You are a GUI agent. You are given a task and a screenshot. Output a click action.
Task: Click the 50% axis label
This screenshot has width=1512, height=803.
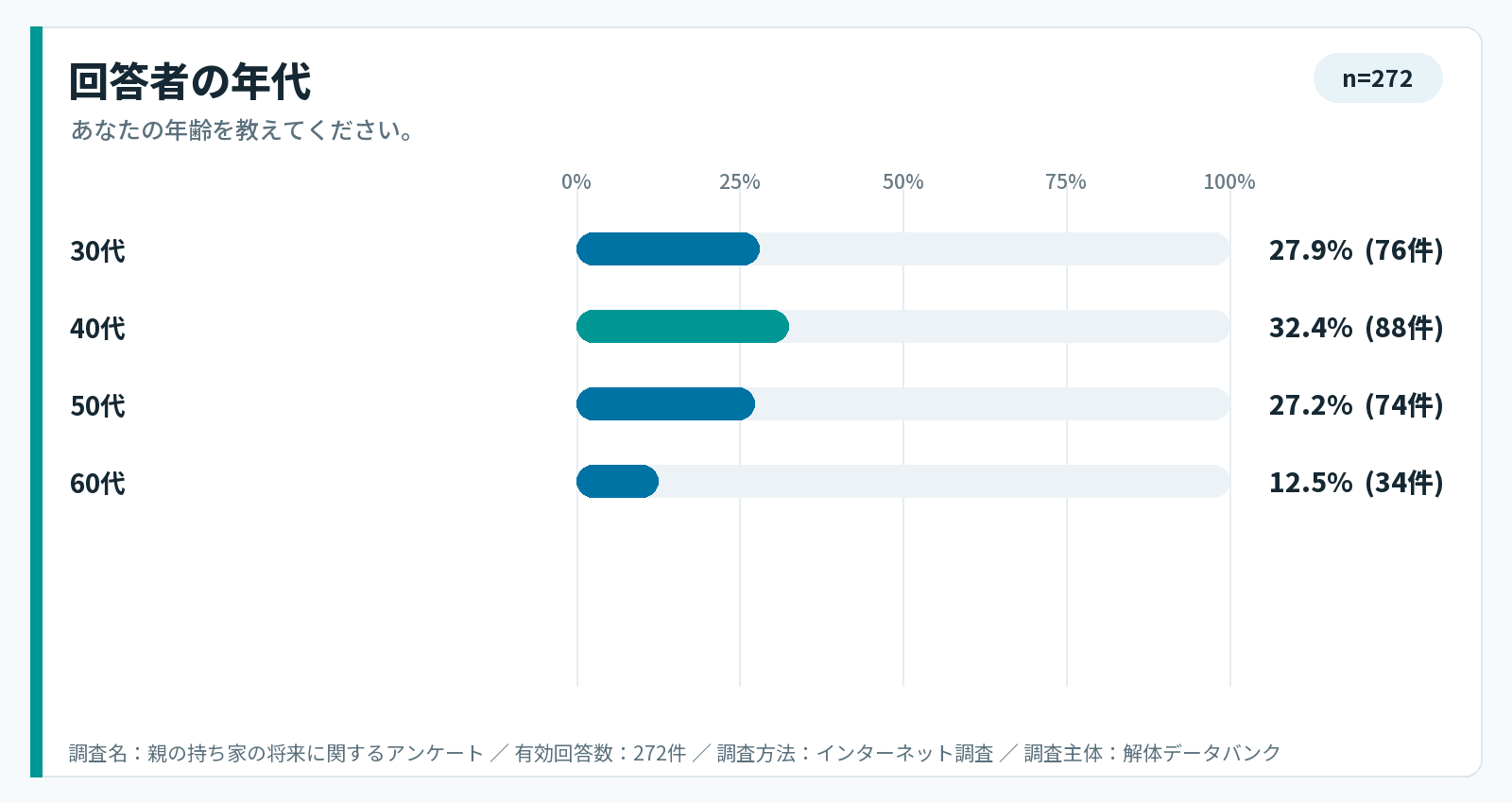[x=903, y=181]
